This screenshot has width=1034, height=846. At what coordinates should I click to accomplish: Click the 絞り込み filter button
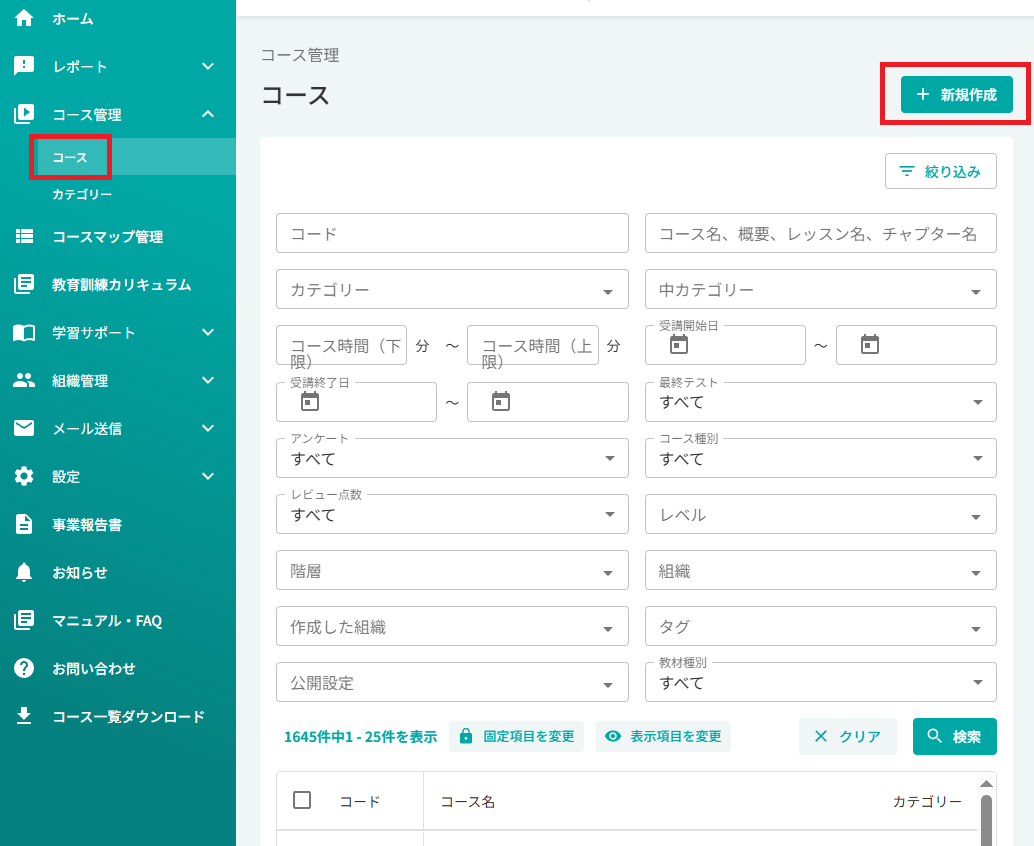click(940, 171)
